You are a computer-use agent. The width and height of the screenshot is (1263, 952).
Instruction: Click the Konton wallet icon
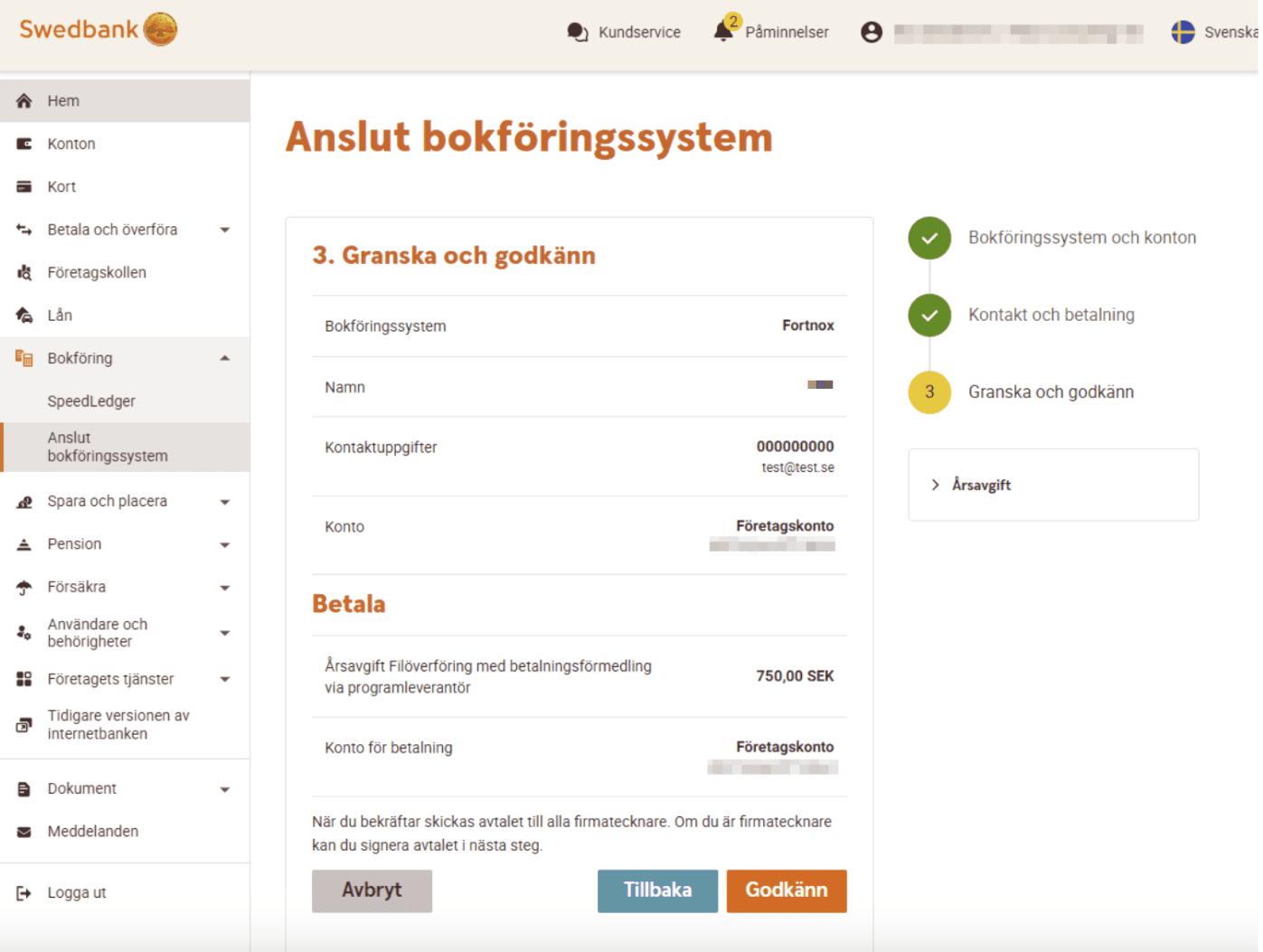[x=24, y=144]
